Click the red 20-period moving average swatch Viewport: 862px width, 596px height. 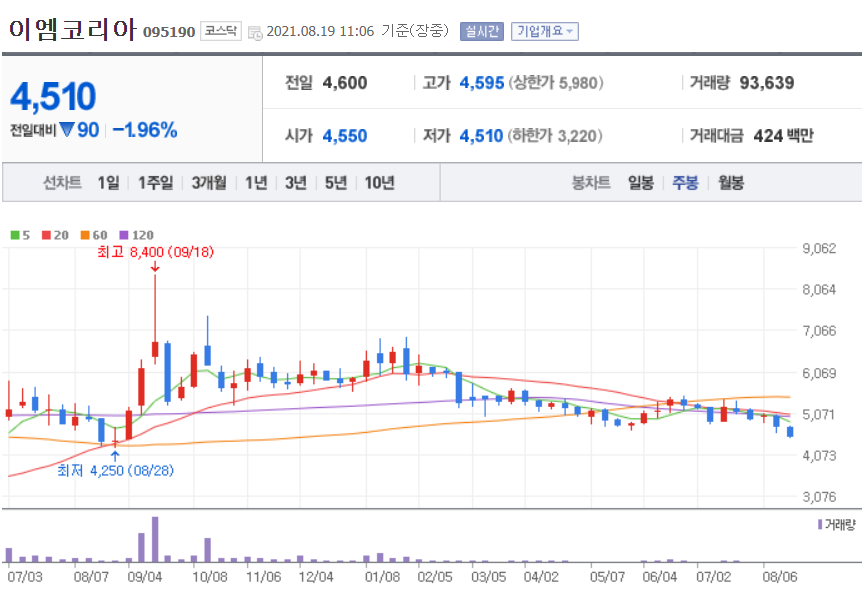(46, 235)
